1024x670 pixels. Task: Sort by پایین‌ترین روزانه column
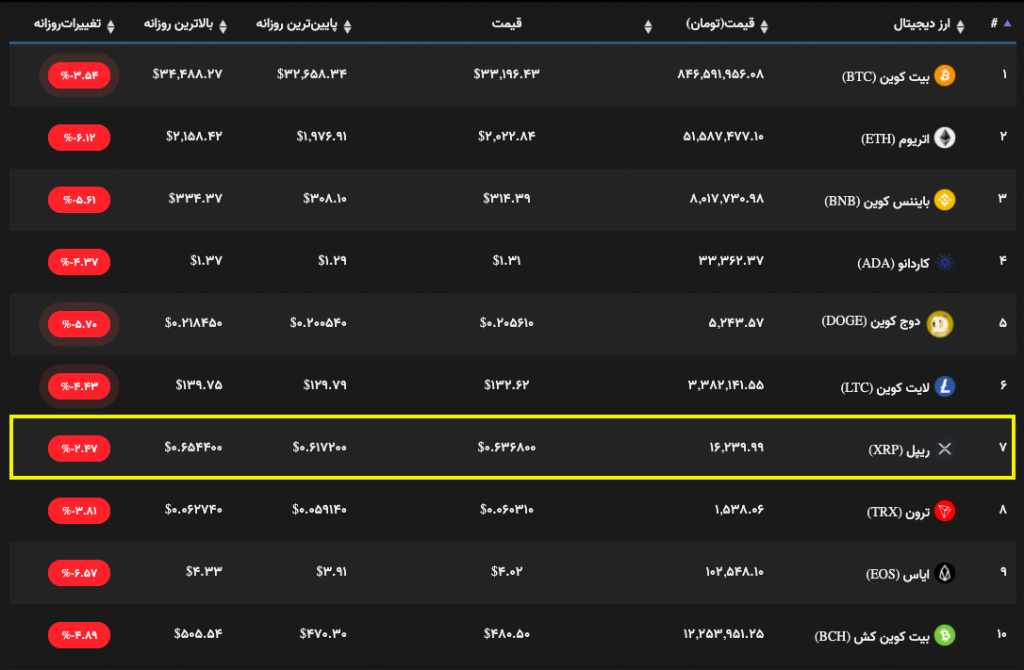(x=347, y=25)
